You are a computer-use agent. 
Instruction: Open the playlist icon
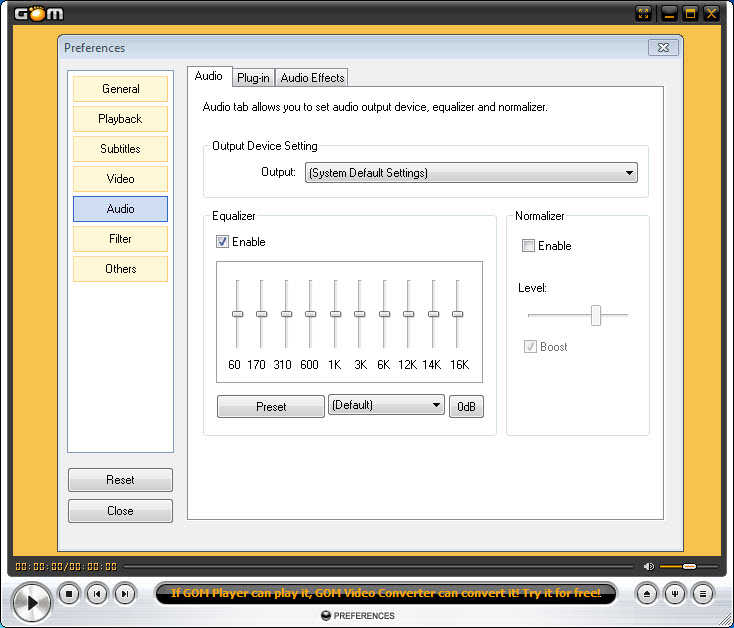[704, 594]
